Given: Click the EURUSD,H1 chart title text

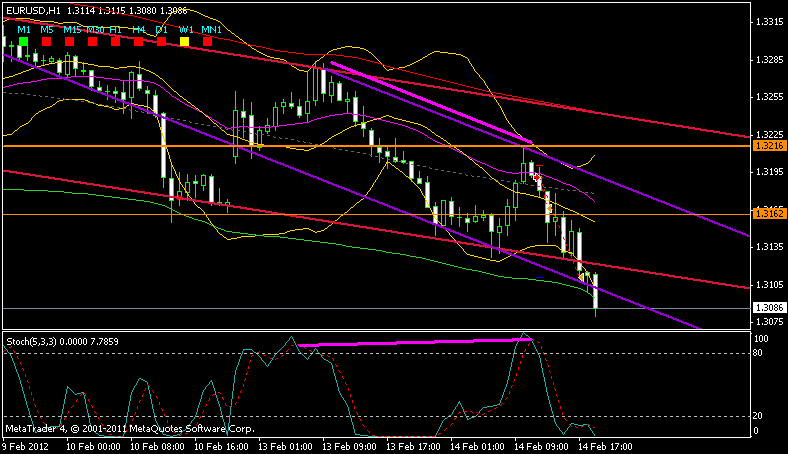Looking at the screenshot, I should point(33,10).
